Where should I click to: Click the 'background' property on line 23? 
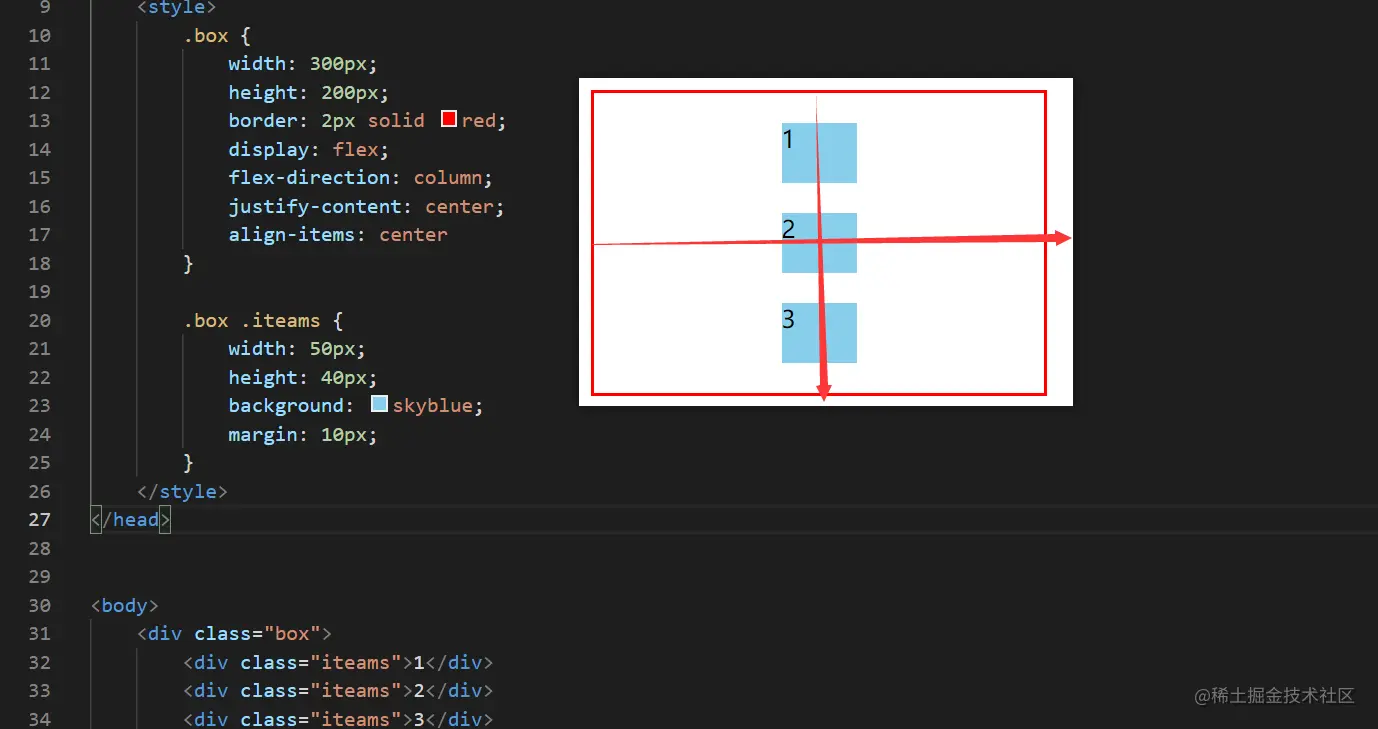pyautogui.click(x=286, y=405)
